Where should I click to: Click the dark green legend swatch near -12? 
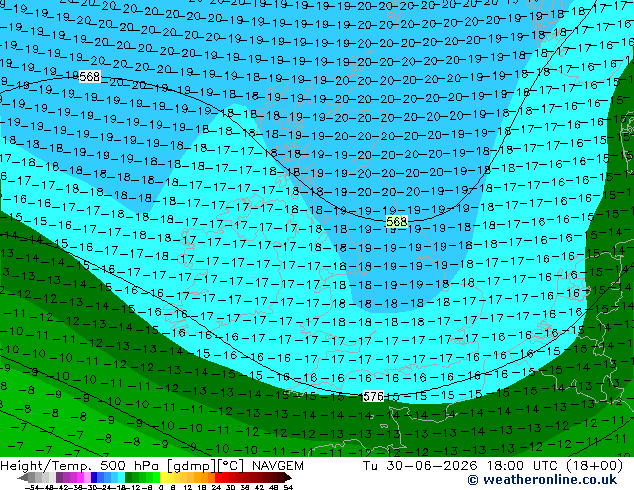pos(129,477)
